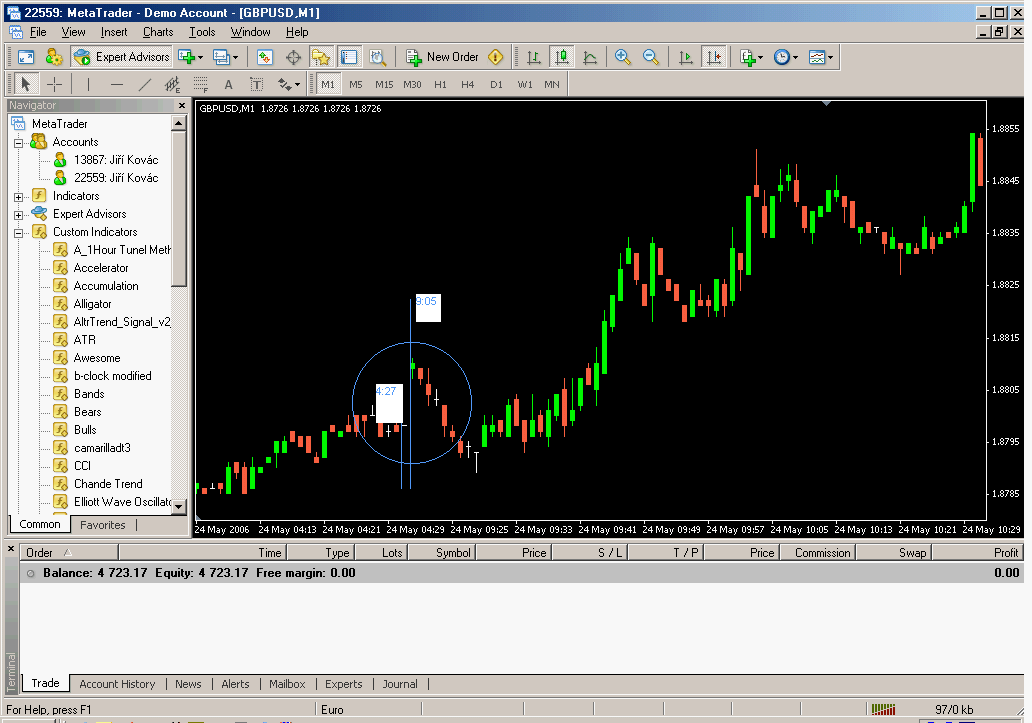Click the chart shift triangle marker

pyautogui.click(x=827, y=103)
